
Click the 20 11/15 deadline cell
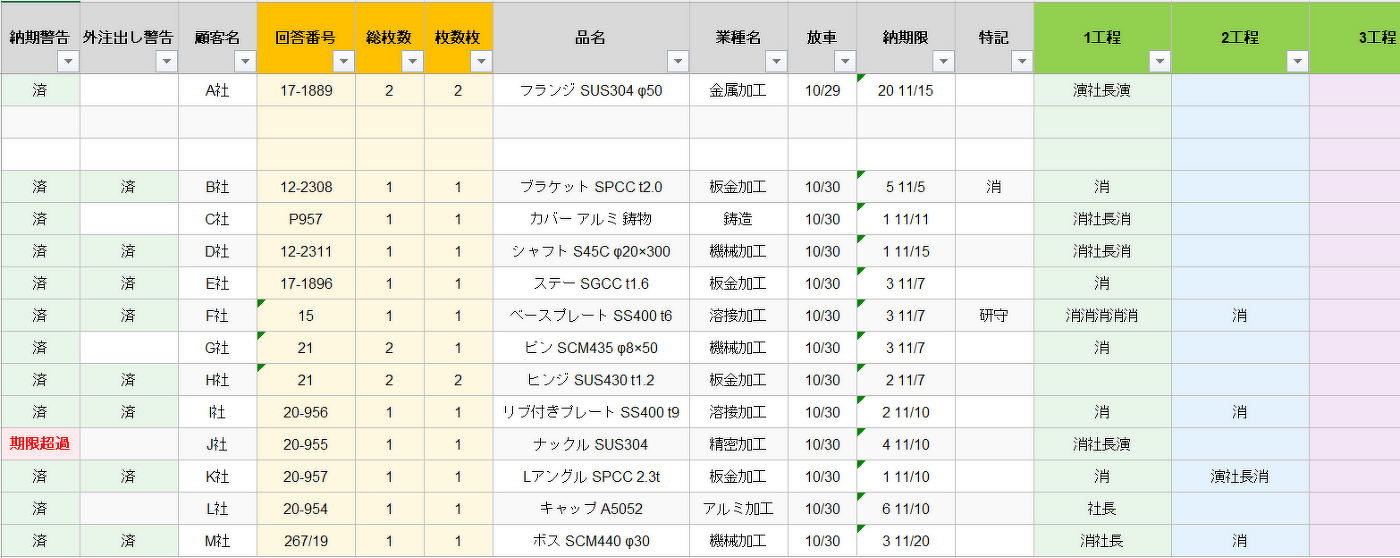[905, 90]
